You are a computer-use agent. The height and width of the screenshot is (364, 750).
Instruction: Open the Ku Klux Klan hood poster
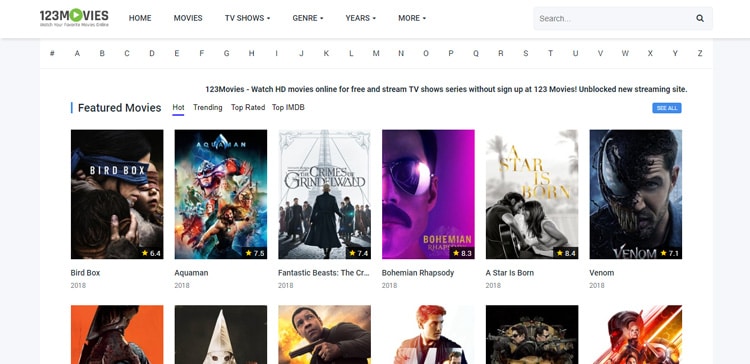(221, 334)
